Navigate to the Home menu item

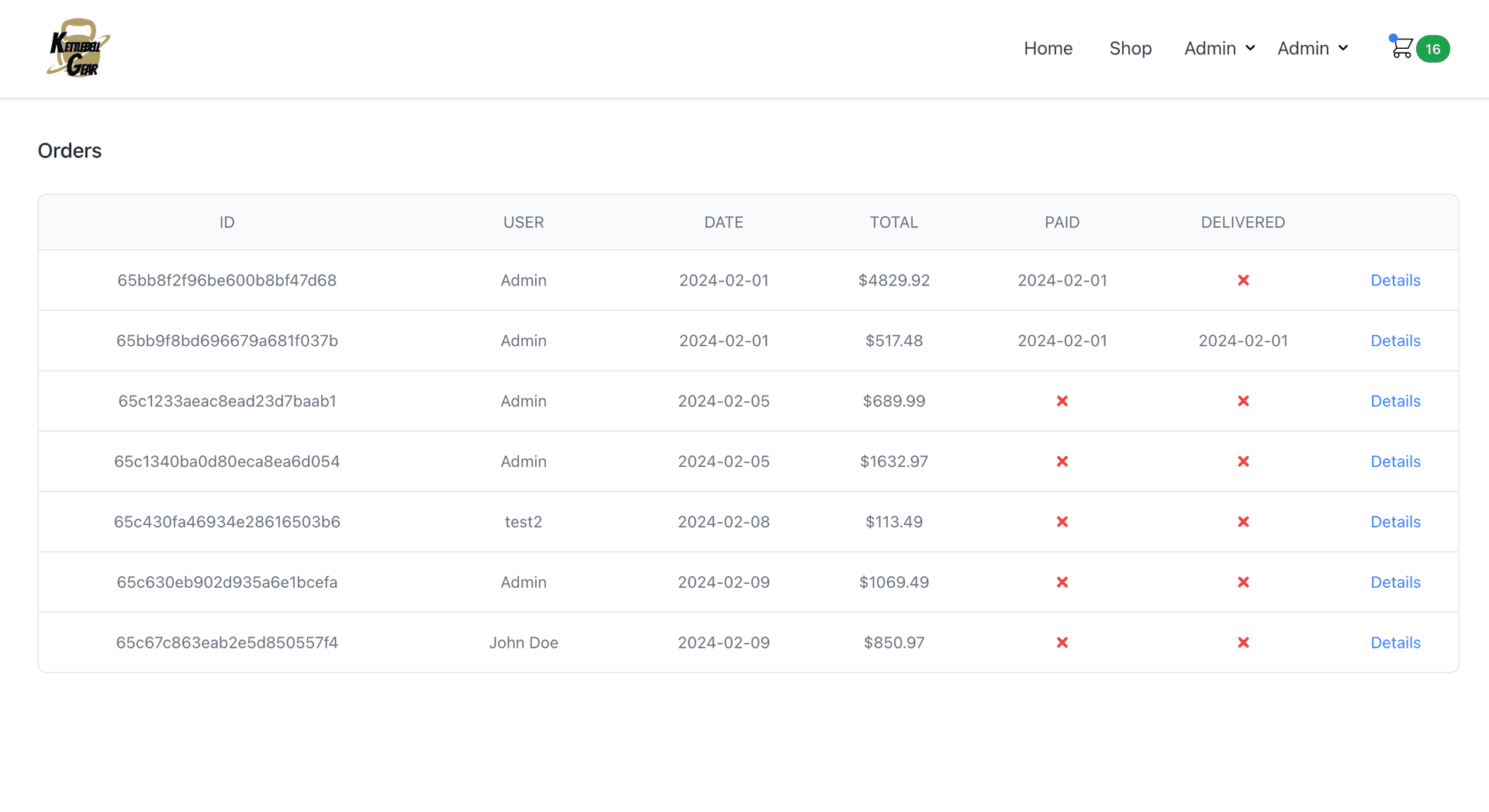coord(1048,48)
